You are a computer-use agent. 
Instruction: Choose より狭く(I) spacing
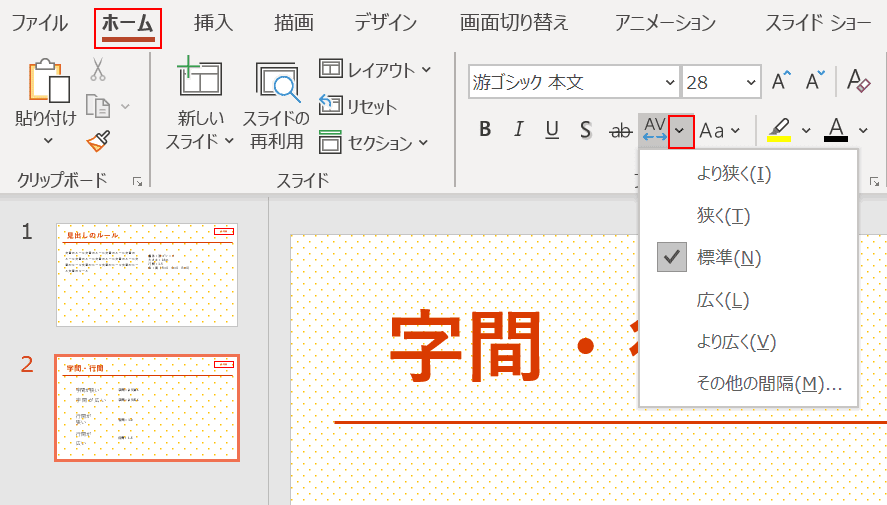(x=748, y=174)
